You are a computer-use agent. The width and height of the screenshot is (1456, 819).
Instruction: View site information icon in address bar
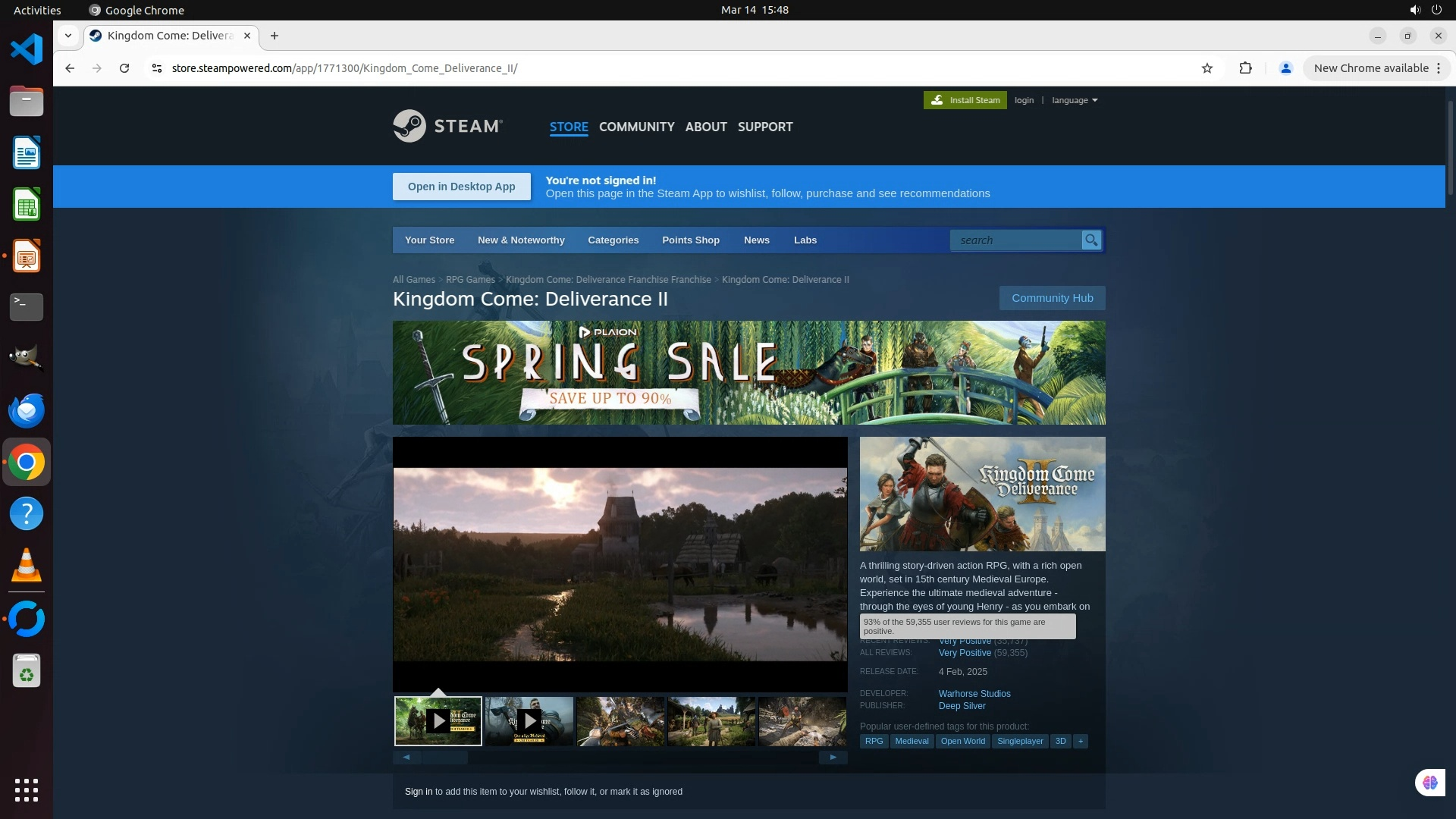157,68
